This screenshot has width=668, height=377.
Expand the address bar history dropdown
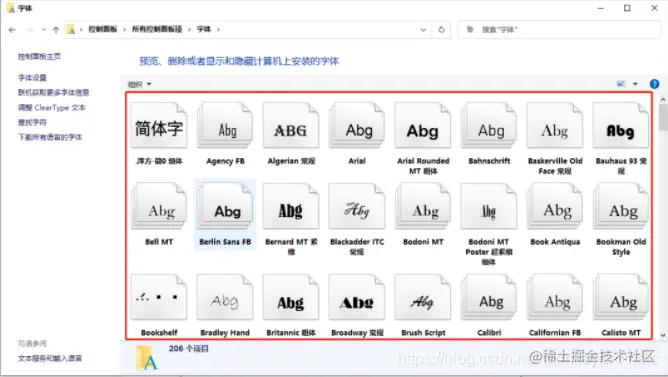point(423,30)
